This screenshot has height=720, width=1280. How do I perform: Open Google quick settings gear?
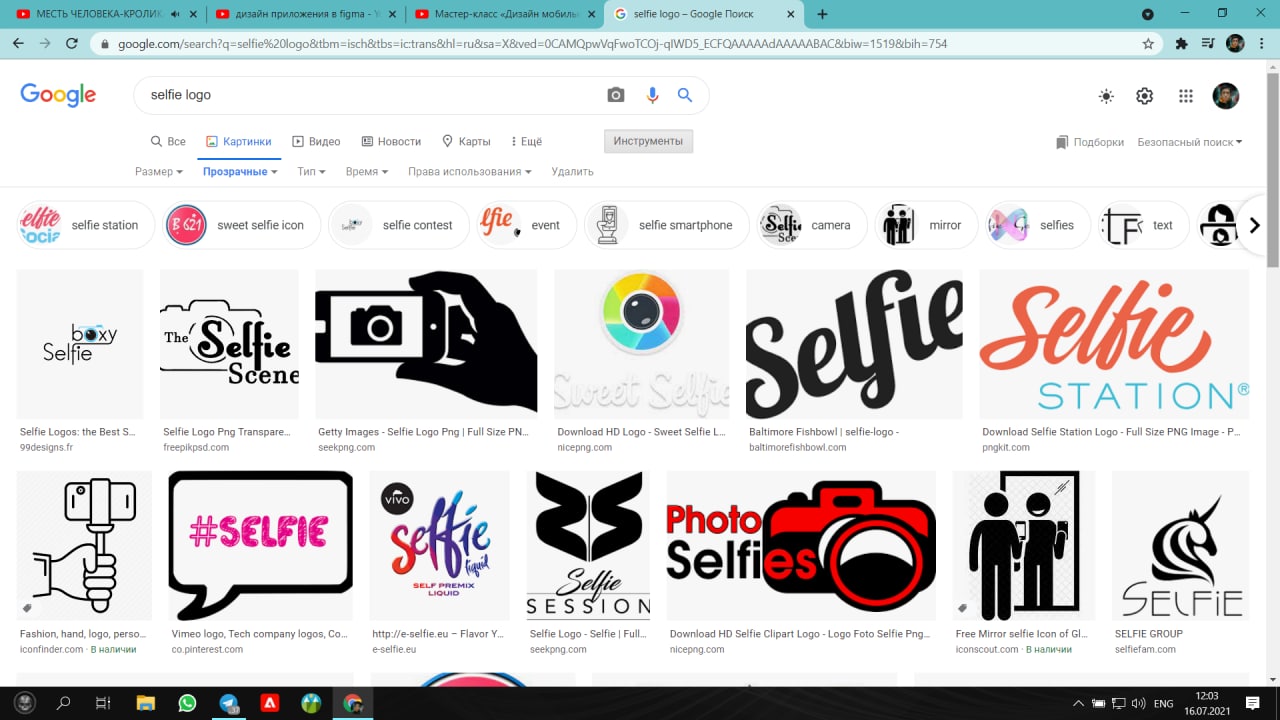(x=1145, y=96)
